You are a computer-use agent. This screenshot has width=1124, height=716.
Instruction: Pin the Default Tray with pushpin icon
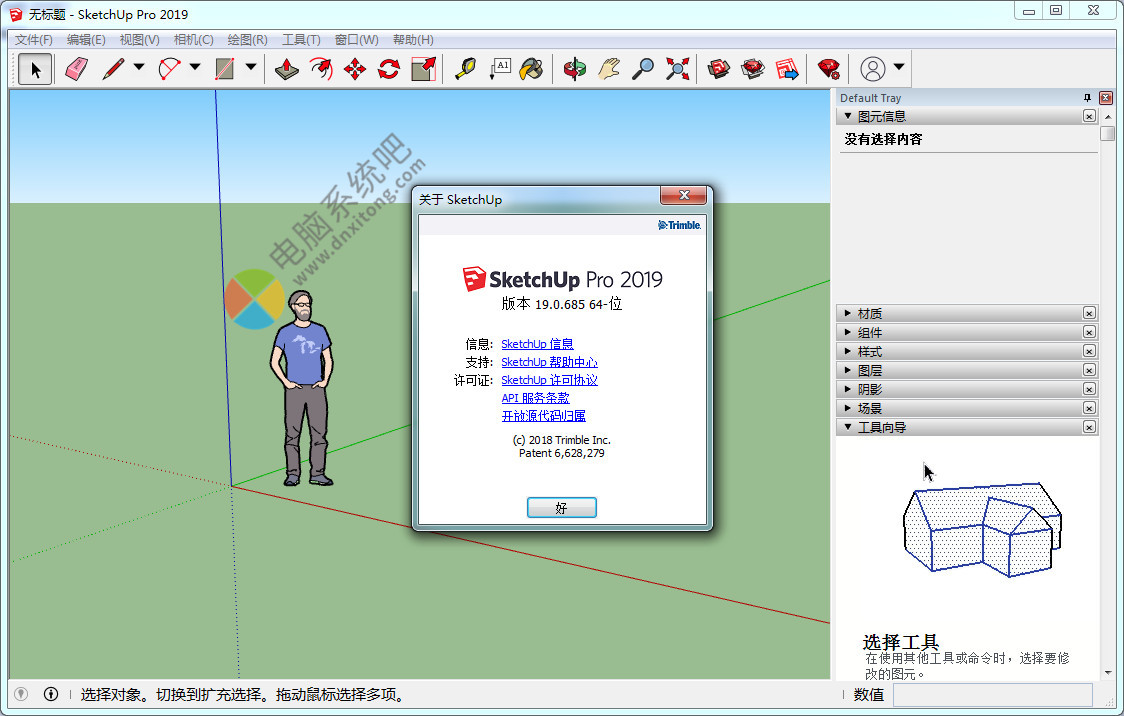1087,98
